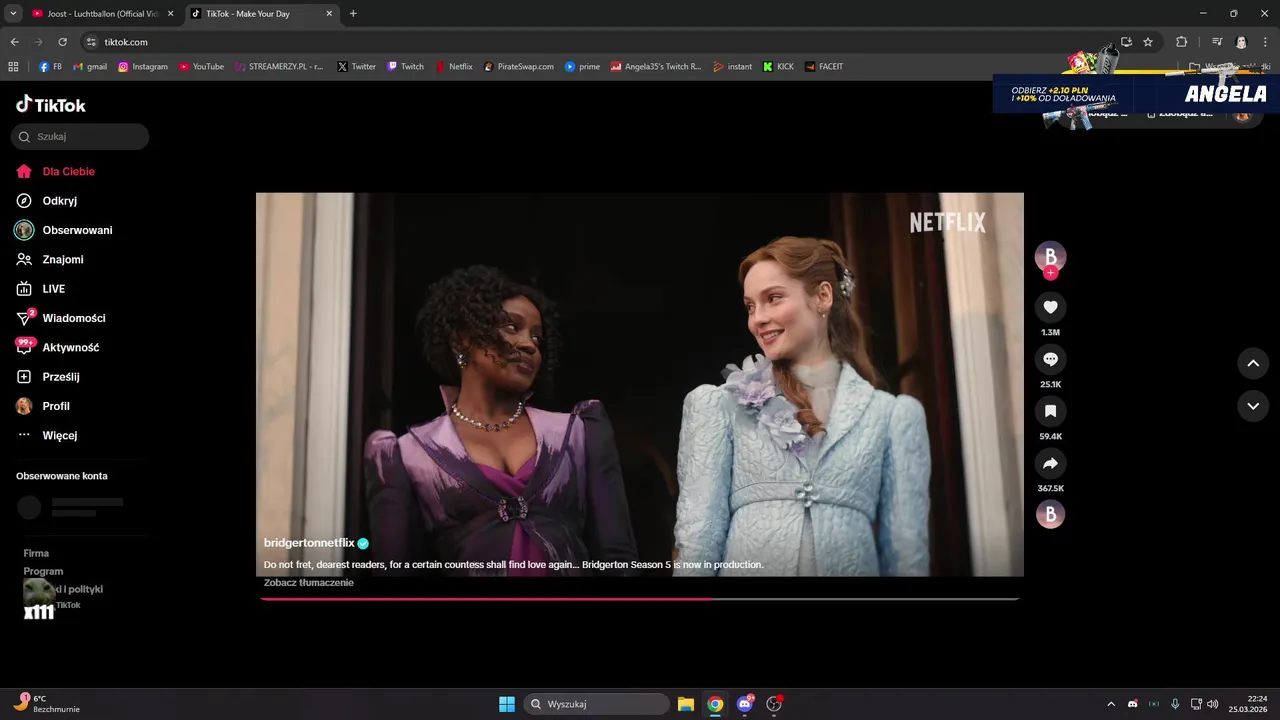Open the Instagram bookmark
This screenshot has width=1280, height=720.
click(143, 67)
